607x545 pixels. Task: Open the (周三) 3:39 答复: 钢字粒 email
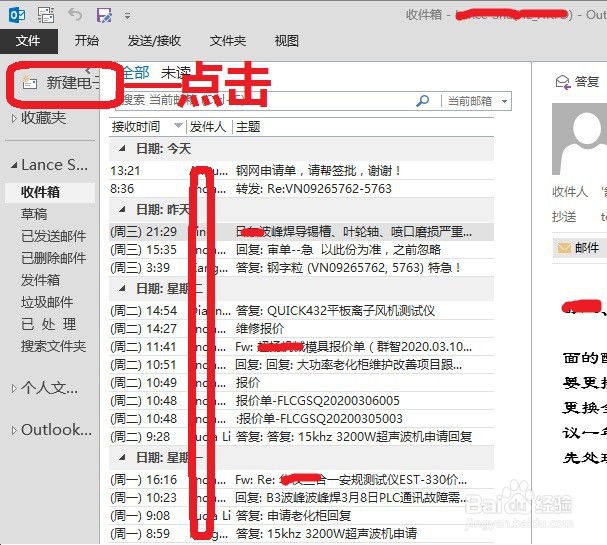[302, 267]
